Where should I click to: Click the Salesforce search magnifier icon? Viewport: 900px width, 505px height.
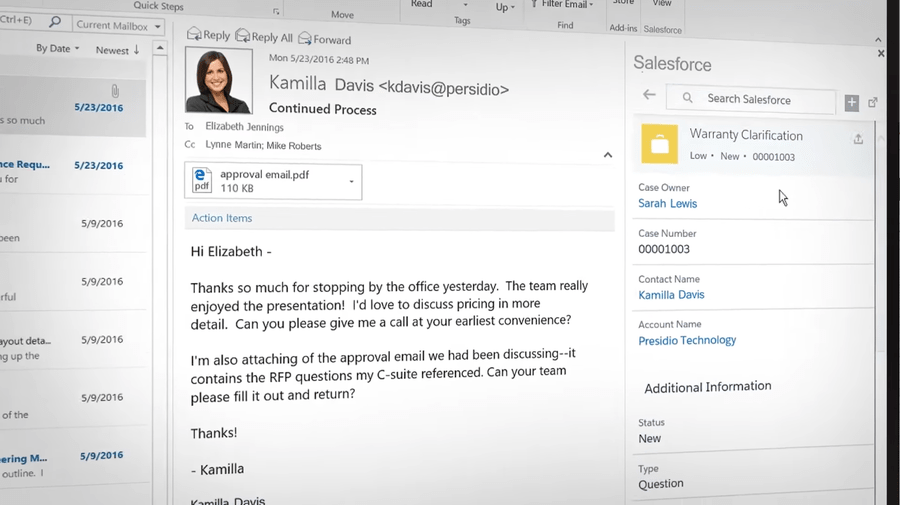point(687,98)
